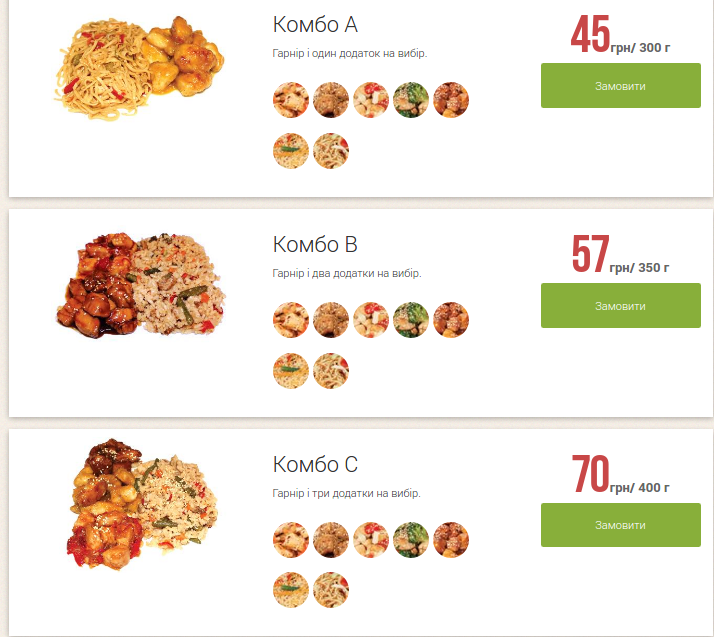Pick first chicken dish icon in Комбо A
Image resolution: width=714 pixels, height=637 pixels.
291,100
